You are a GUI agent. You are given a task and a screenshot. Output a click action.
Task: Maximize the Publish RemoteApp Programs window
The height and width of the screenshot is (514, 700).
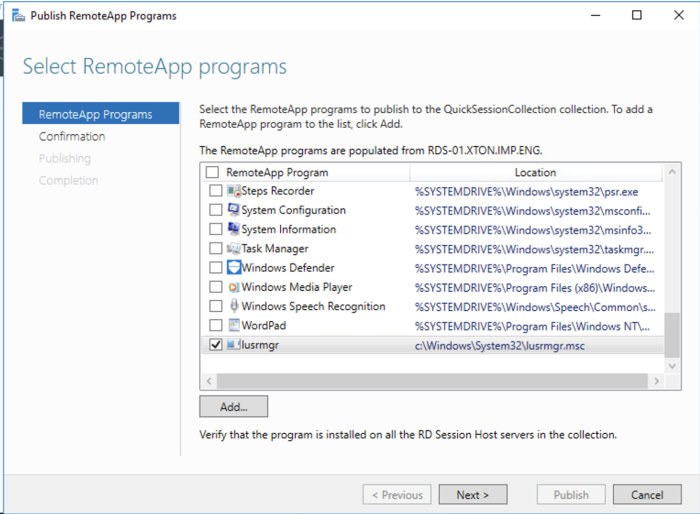(x=637, y=15)
